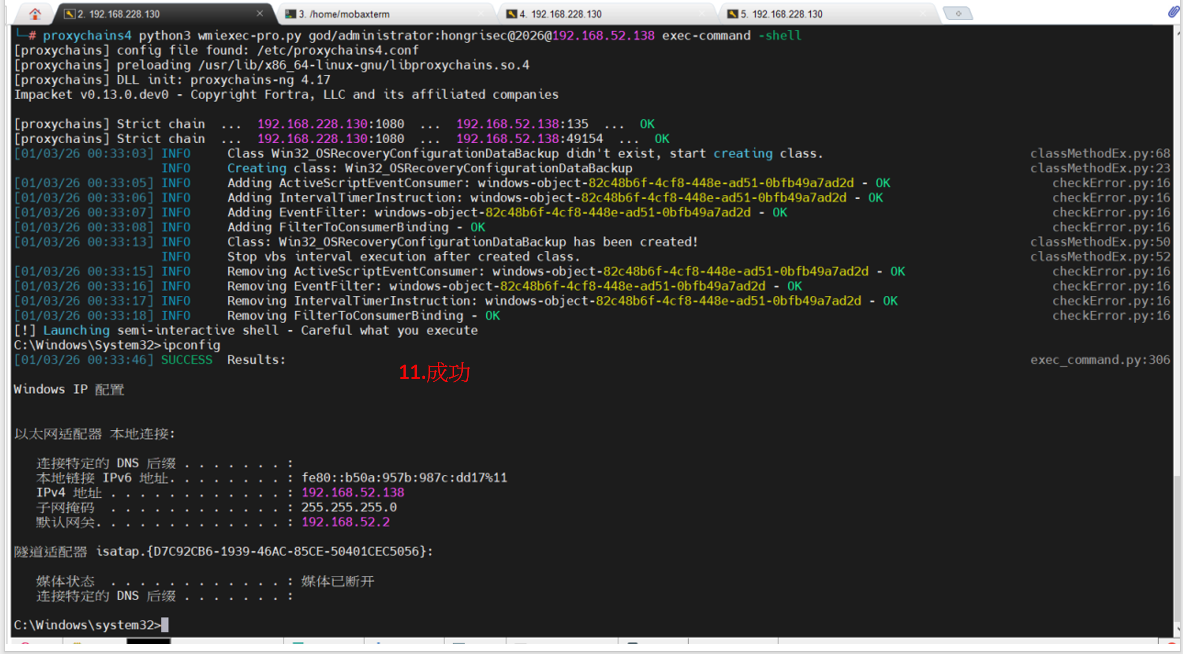Click green SUCCESS status word
Viewport: 1183px width, 654px height.
click(x=186, y=360)
